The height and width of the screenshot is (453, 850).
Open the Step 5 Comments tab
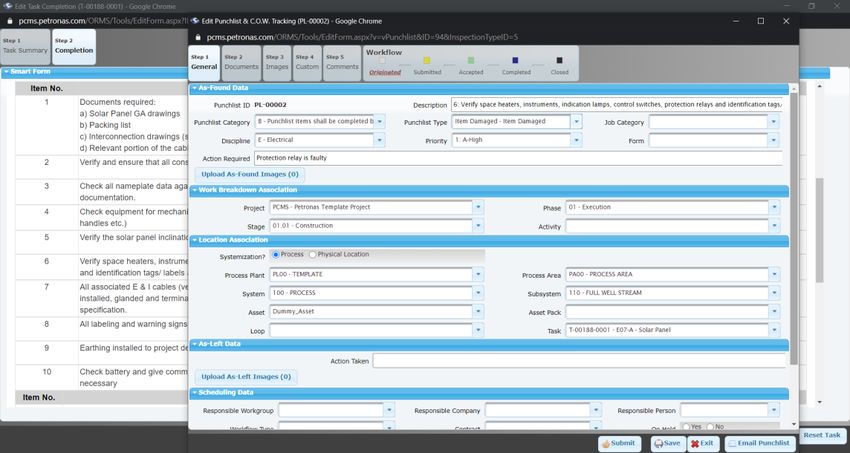click(x=342, y=63)
